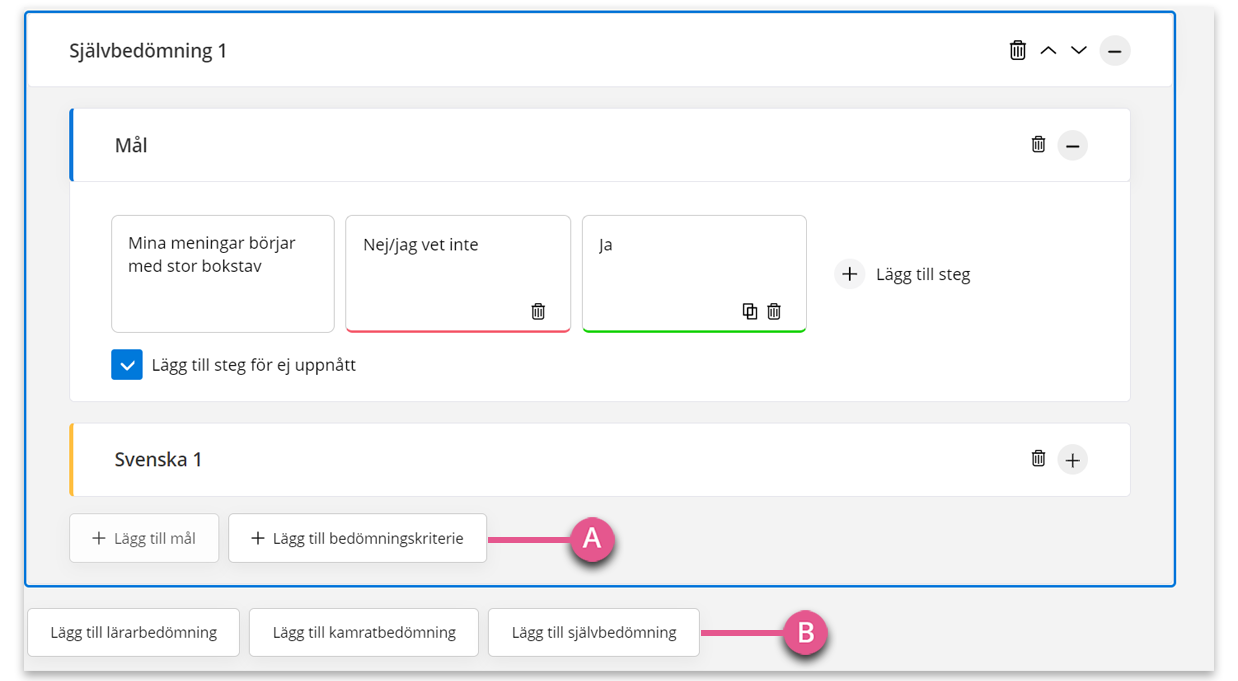1238x681 pixels.
Task: Add a teacher assessment via 'Lägg till lärarbedömning'
Action: click(x=134, y=632)
